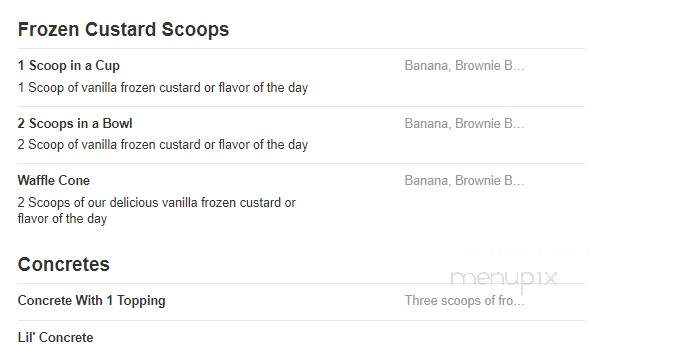Select the 1 Scoop in a Cup item
Image resolution: width=683 pixels, height=361 pixels.
pyautogui.click(x=69, y=66)
